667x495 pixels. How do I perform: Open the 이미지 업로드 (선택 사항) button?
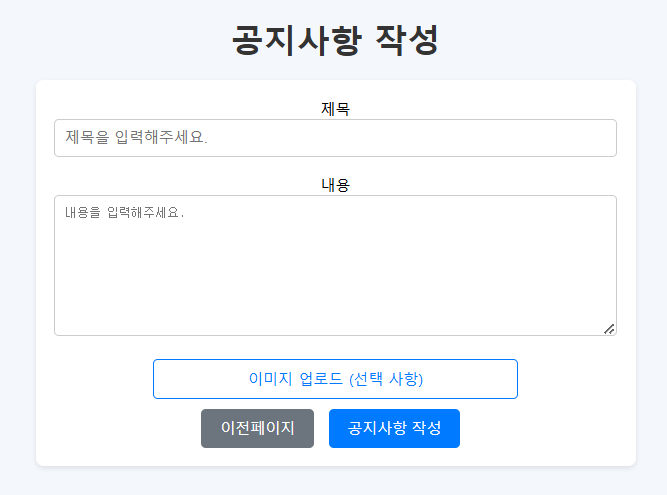(335, 379)
